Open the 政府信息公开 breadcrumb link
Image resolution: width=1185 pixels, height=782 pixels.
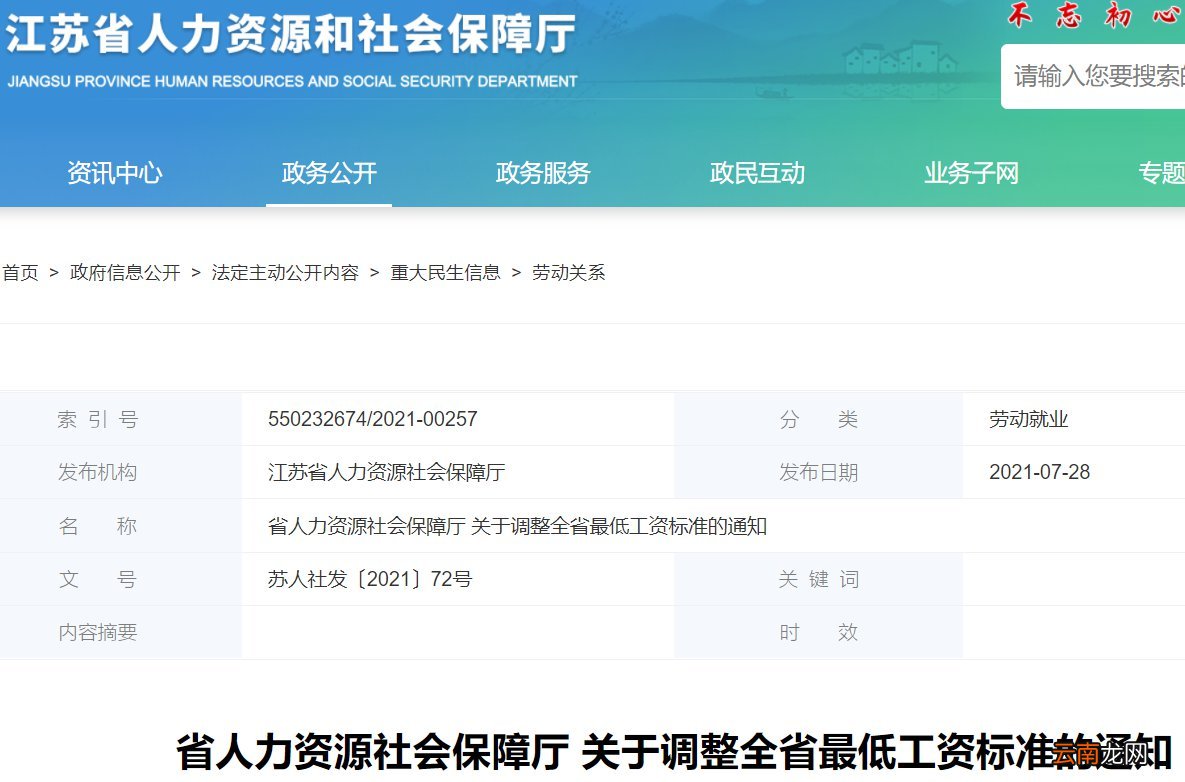pyautogui.click(x=125, y=272)
